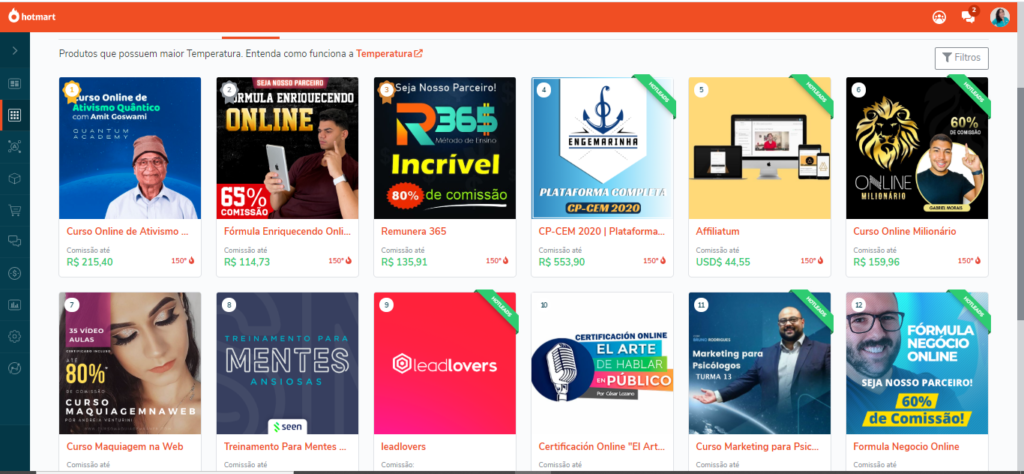Viewport: 1024px width, 474px height.
Task: Open Fórmula Negócio Online product image
Action: coord(917,363)
